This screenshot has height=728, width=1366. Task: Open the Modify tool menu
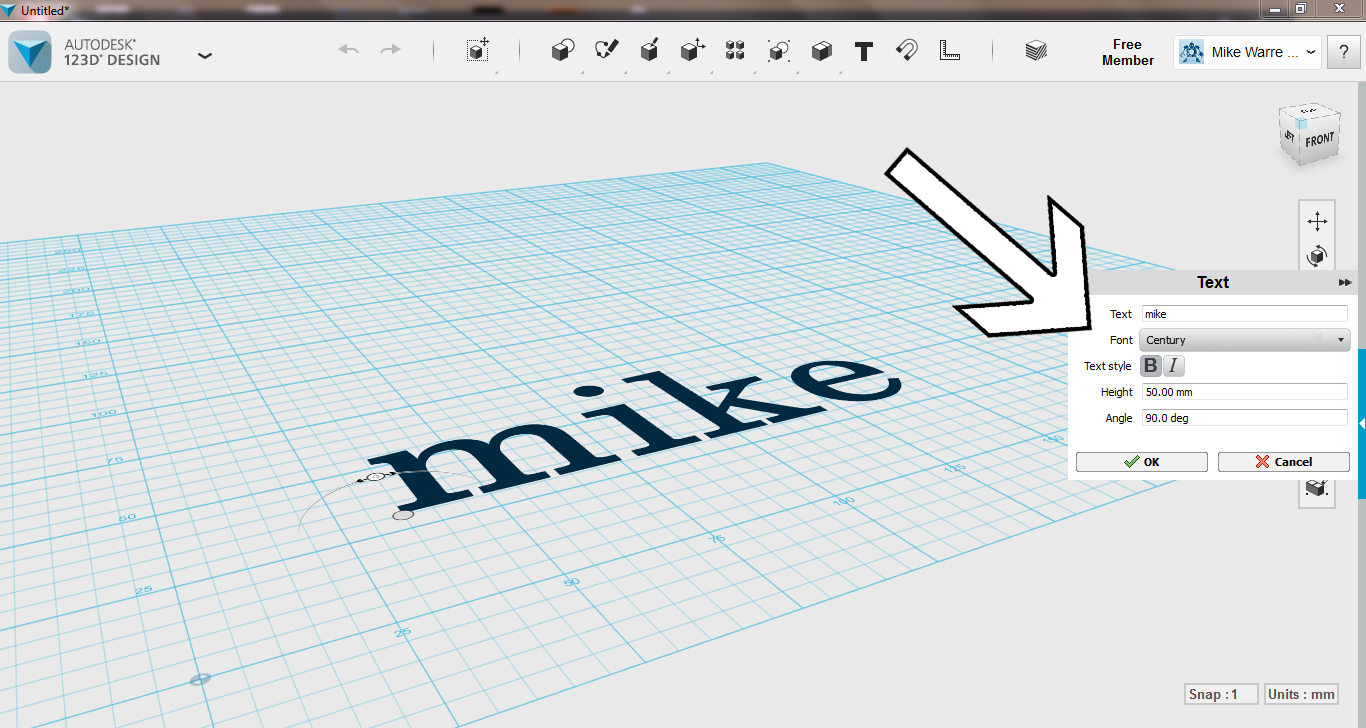click(692, 51)
